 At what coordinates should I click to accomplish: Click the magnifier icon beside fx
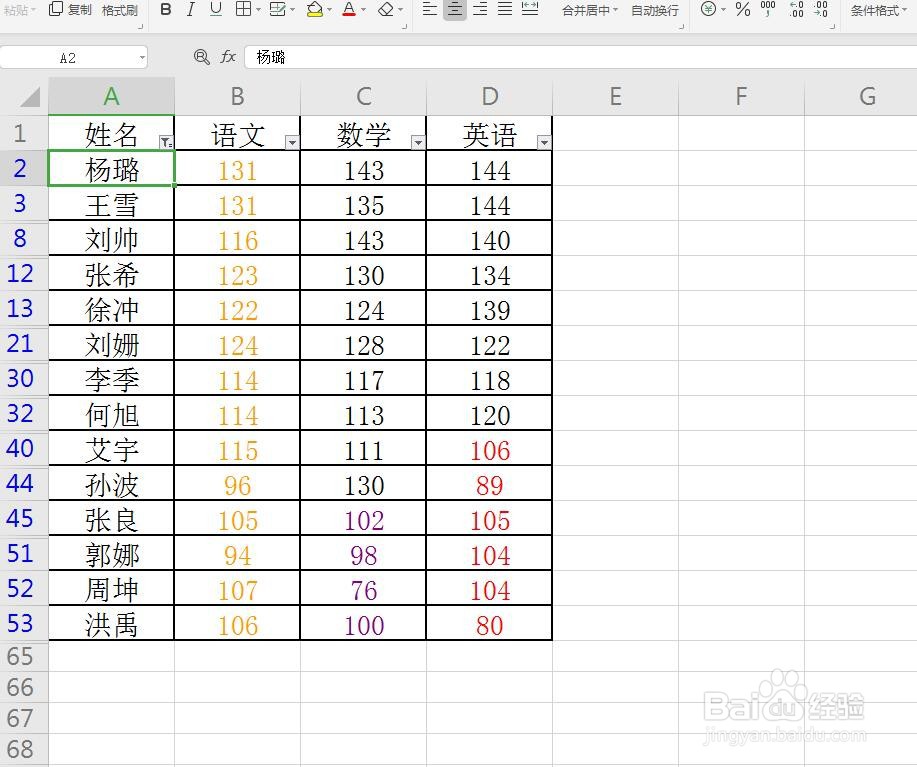tap(201, 57)
